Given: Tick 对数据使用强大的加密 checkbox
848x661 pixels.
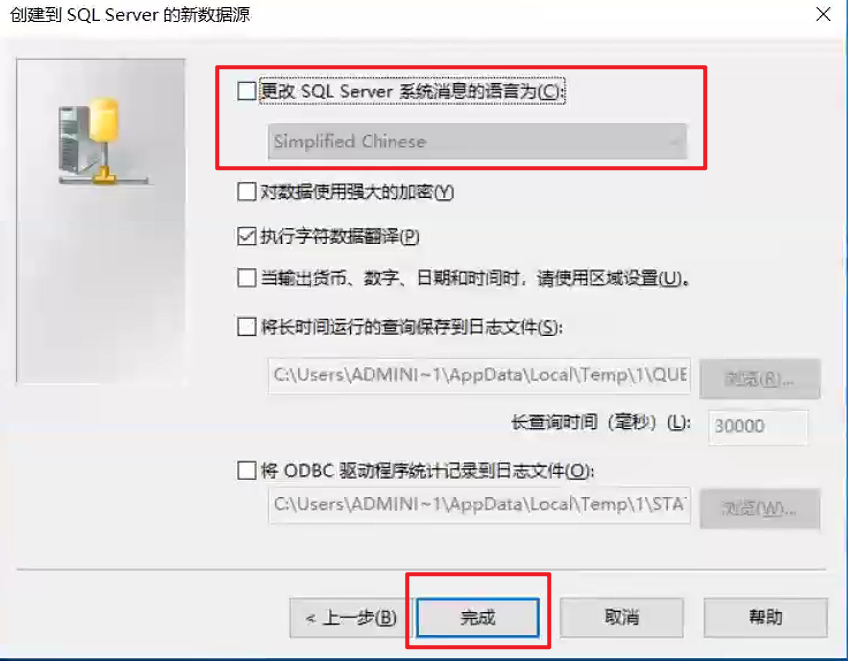Looking at the screenshot, I should [x=247, y=191].
